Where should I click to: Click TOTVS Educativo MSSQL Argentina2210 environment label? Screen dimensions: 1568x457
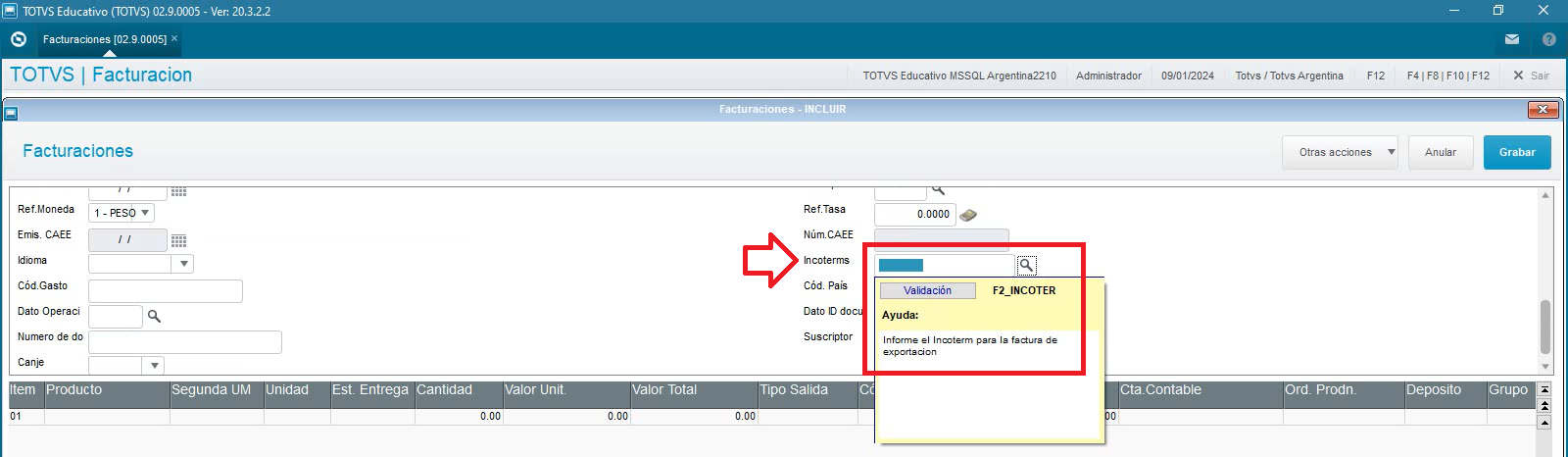pos(959,76)
